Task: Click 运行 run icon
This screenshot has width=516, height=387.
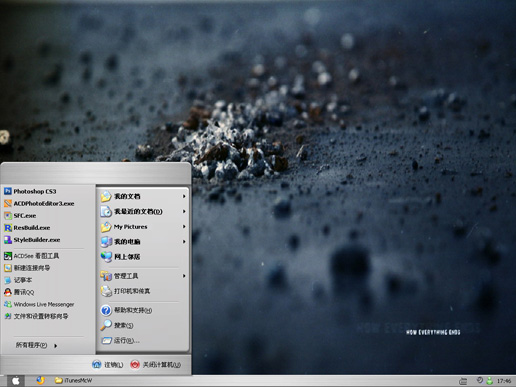Action: 106,340
